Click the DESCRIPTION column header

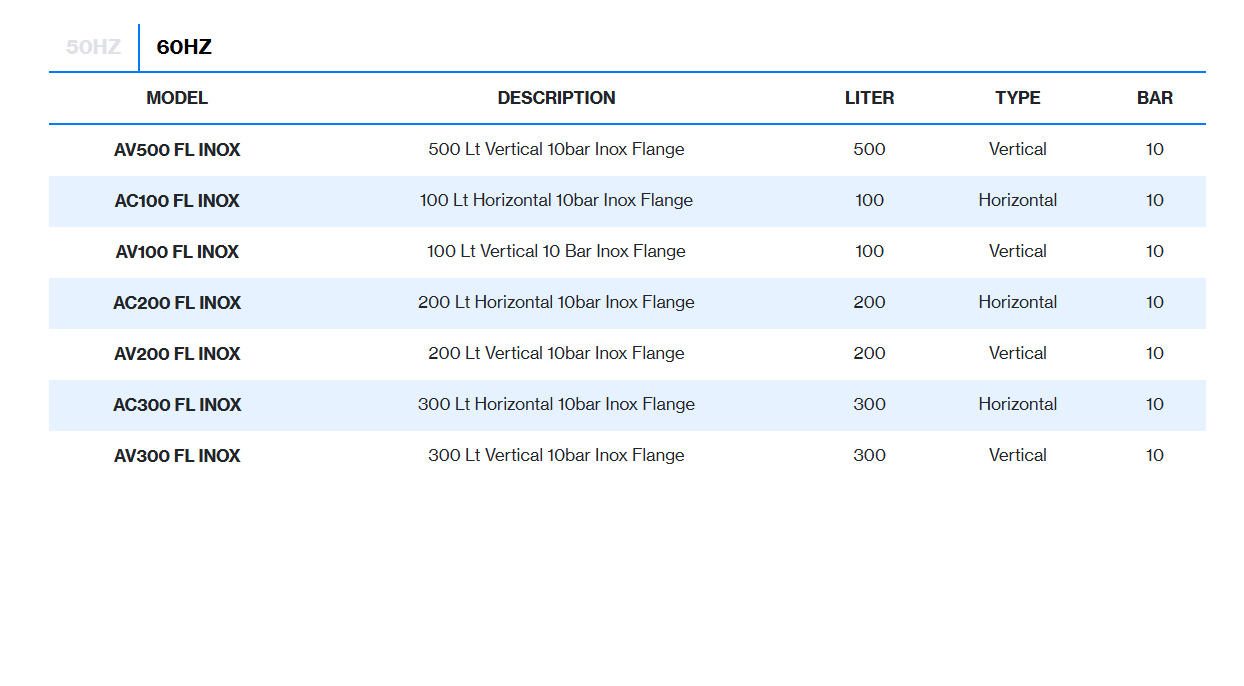click(x=556, y=98)
